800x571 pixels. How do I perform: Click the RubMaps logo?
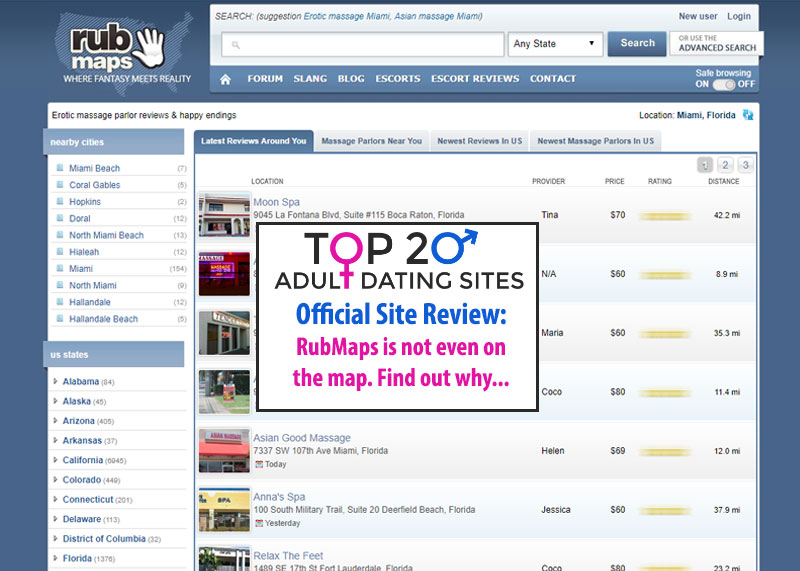124,53
